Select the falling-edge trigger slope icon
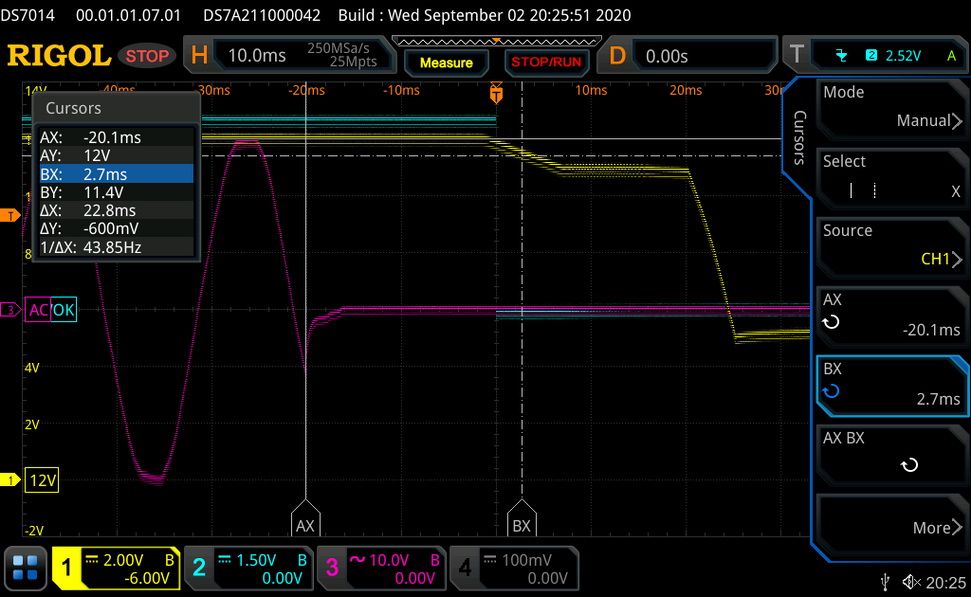Viewport: 971px width, 597px height. (x=841, y=56)
